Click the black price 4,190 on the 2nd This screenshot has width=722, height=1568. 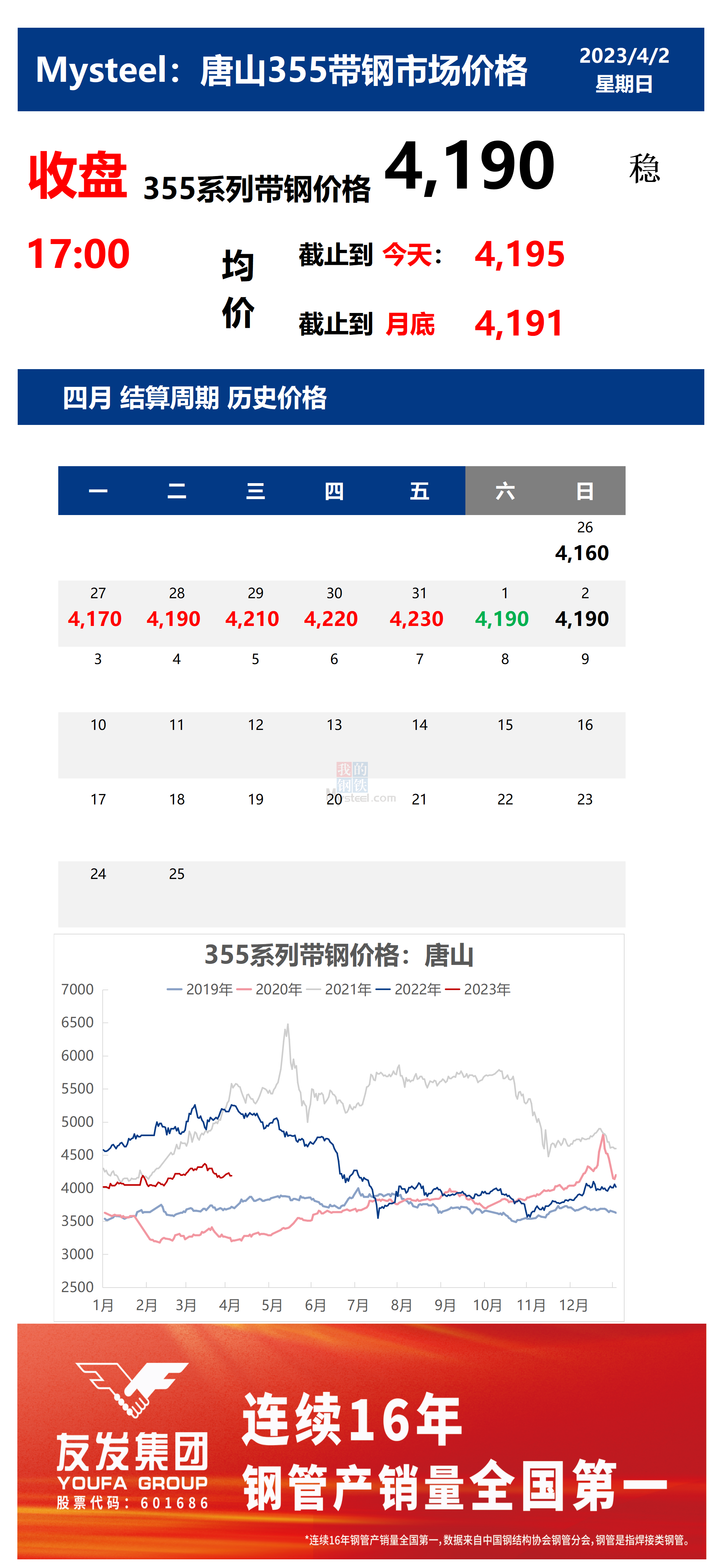(x=582, y=619)
